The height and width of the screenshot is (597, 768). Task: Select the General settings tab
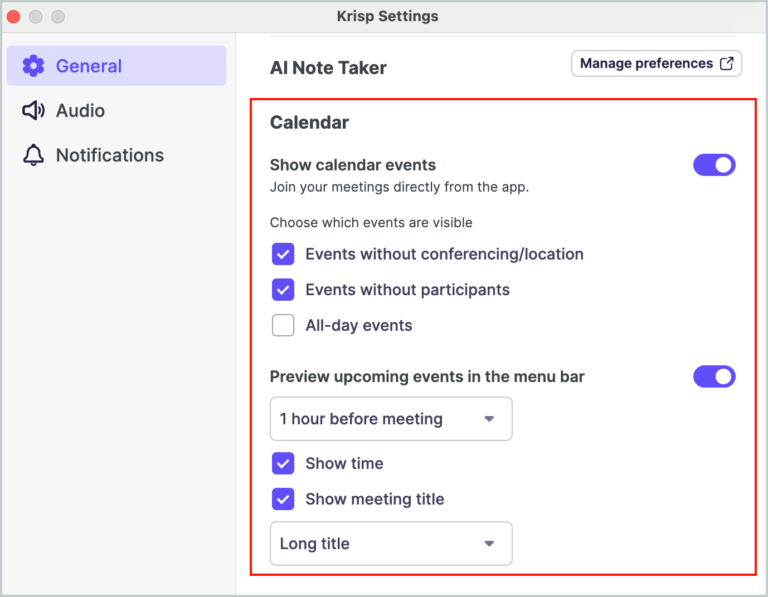click(x=88, y=66)
